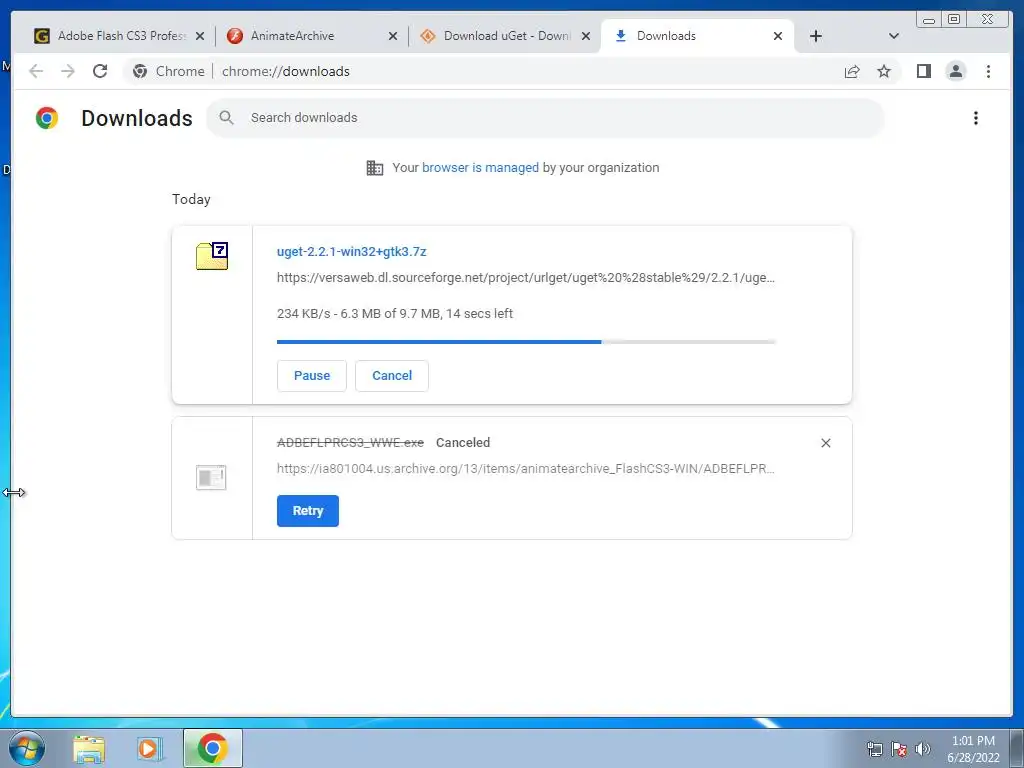Retry the ADBEFLPRCS3_WWE.exe download
Viewport: 1024px width, 768px height.
[308, 511]
